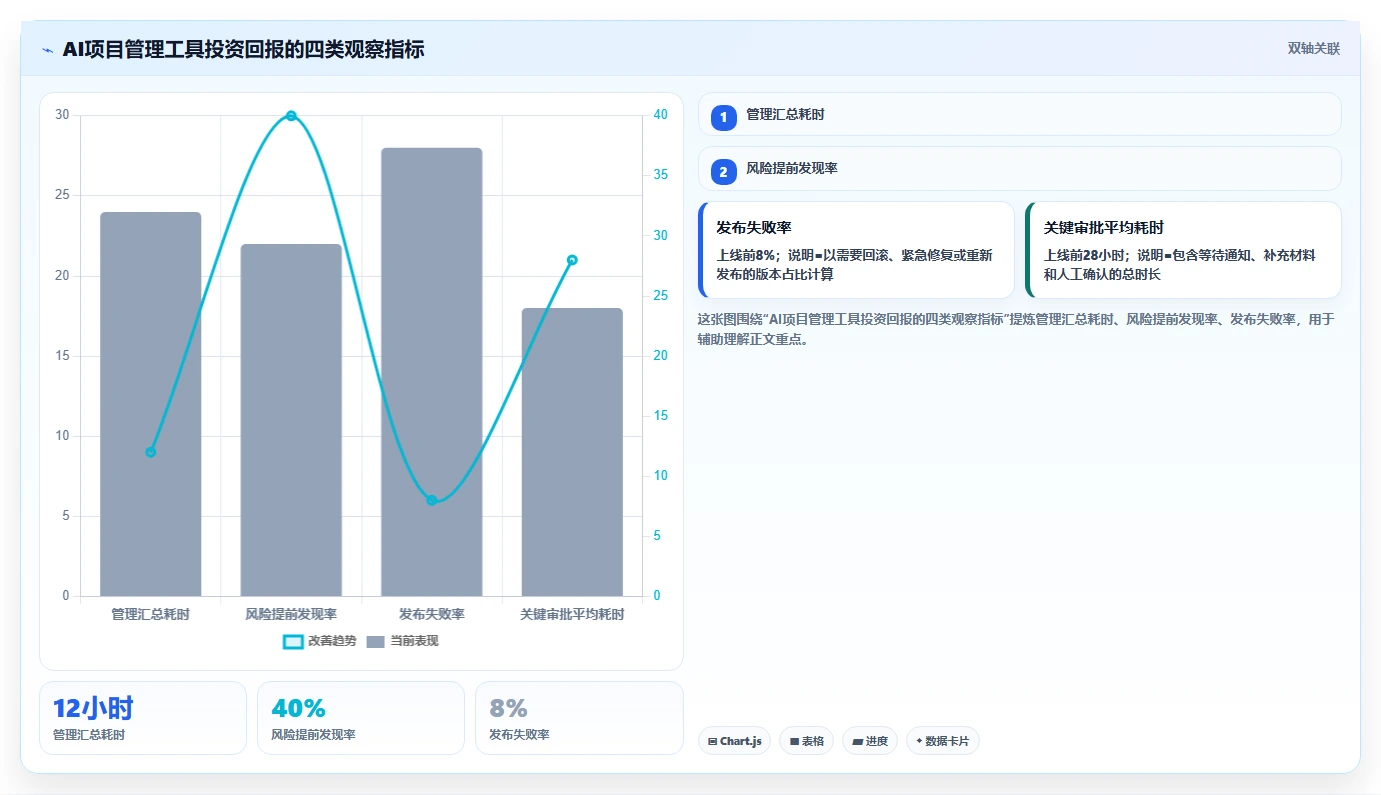
Task: Select the 表格 tag
Action: [807, 741]
